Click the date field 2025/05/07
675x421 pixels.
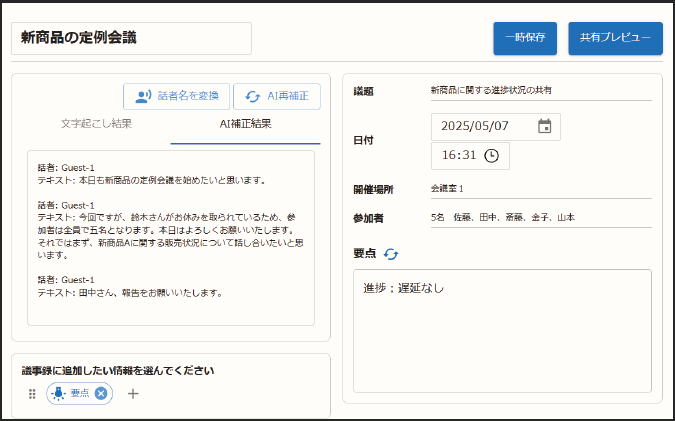496,127
